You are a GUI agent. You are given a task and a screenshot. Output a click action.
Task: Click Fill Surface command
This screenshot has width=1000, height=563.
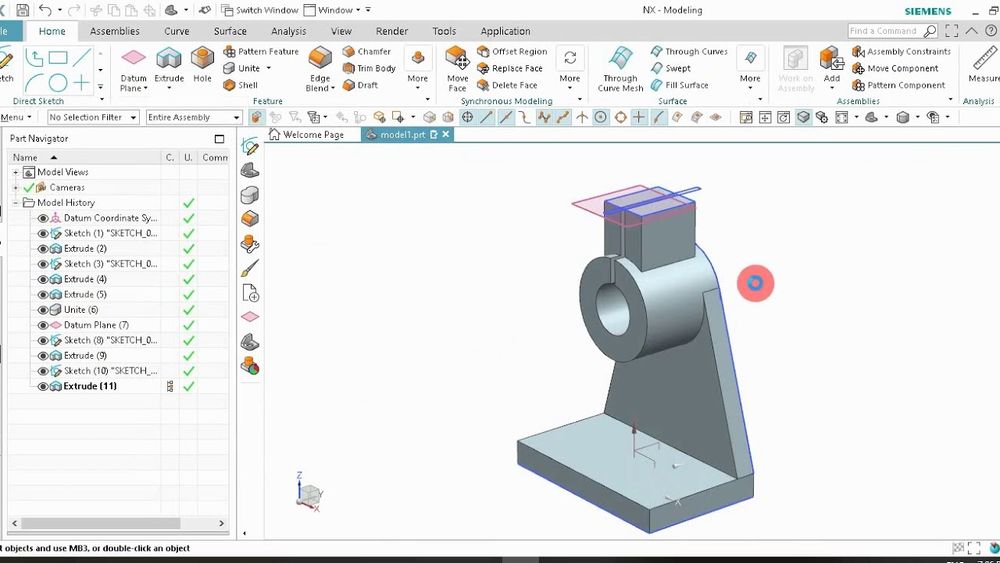pyautogui.click(x=679, y=85)
